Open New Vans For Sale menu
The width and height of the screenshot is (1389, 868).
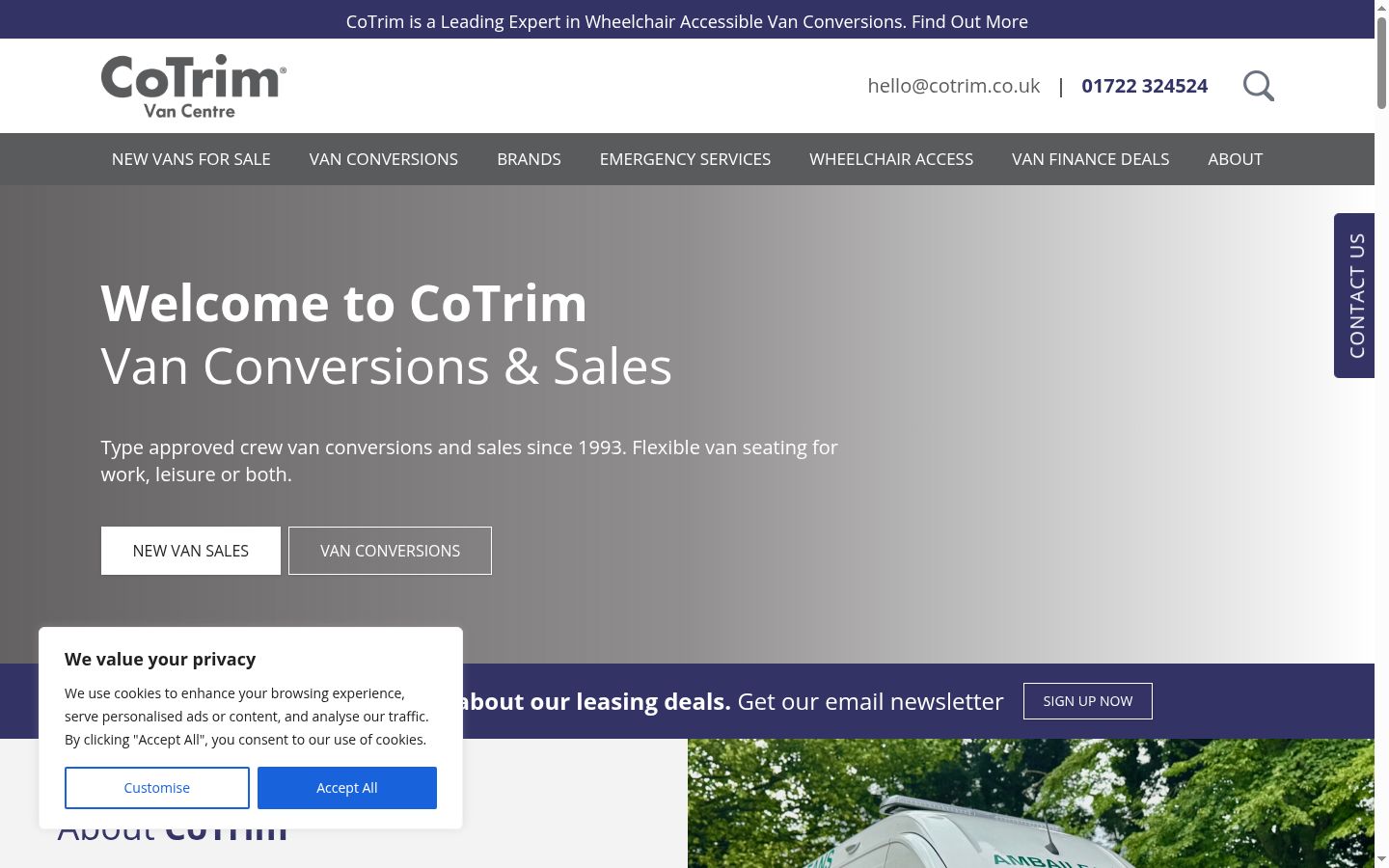pyautogui.click(x=191, y=159)
